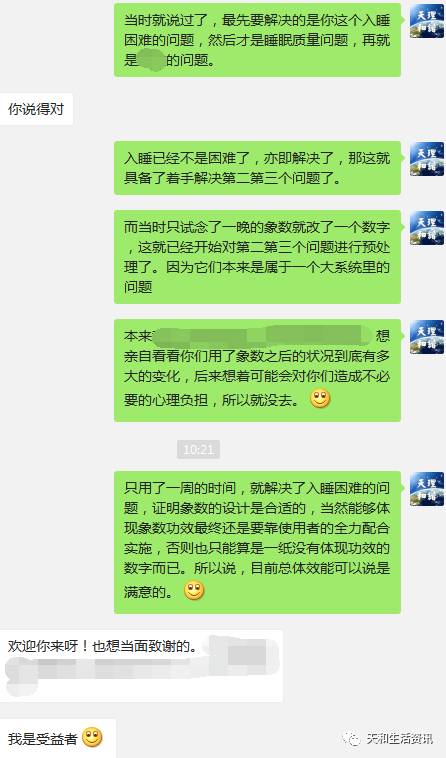Select the green bubble about 入睡困难的问题
Screen dimensions: 446x758
(x=258, y=40)
